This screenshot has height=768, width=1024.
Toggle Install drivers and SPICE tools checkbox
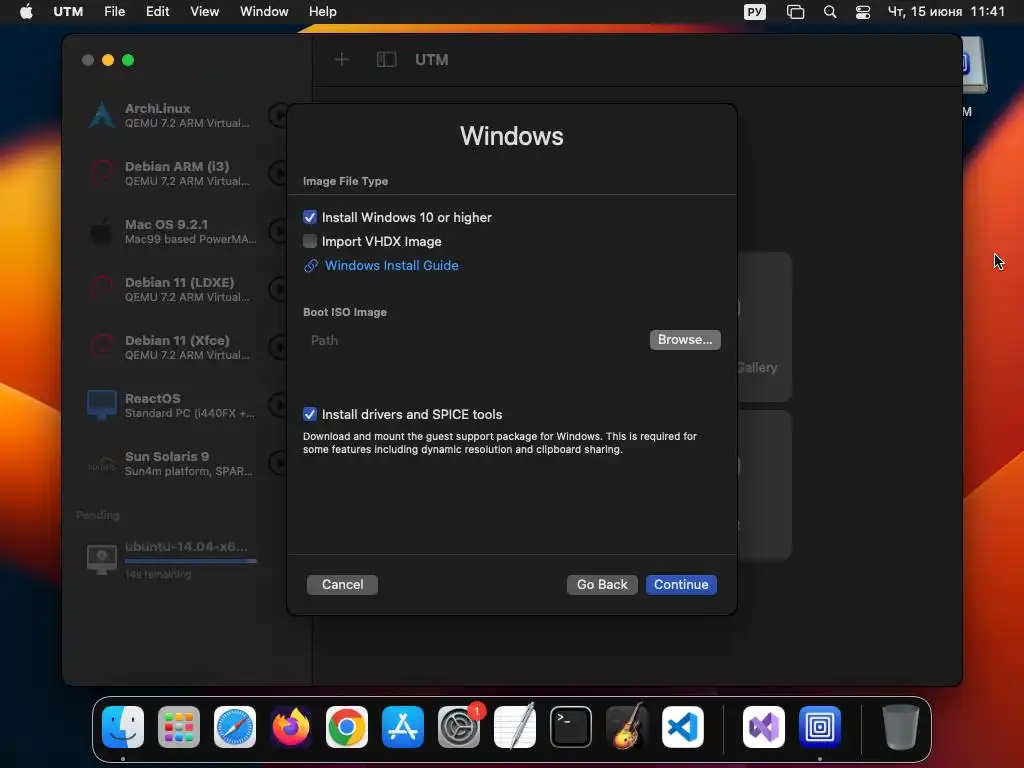(310, 414)
